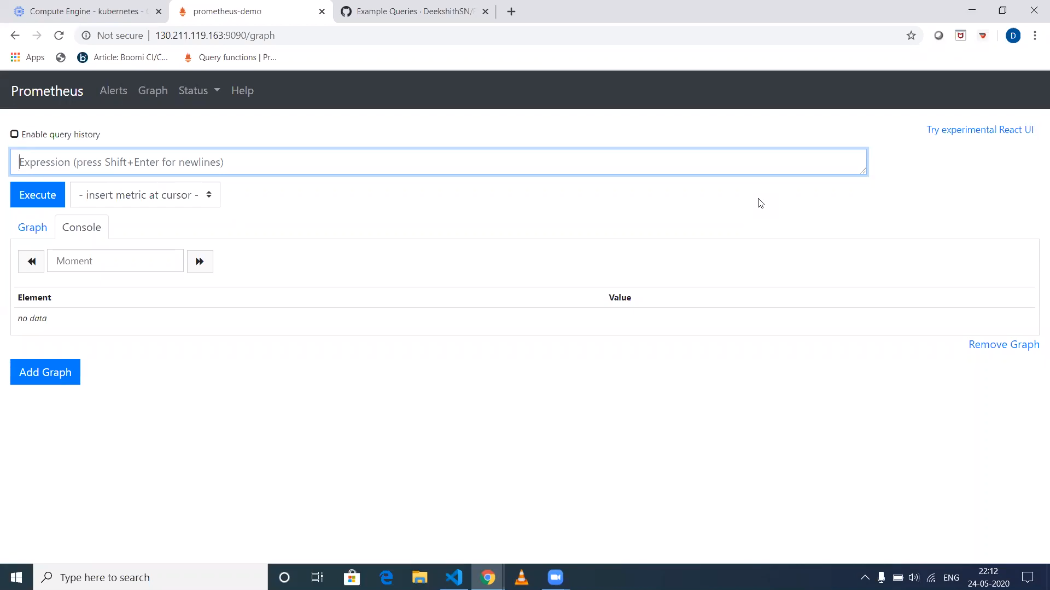Viewport: 1050px width, 590px height.
Task: Open Visual Studio Code from taskbar
Action: click(453, 577)
